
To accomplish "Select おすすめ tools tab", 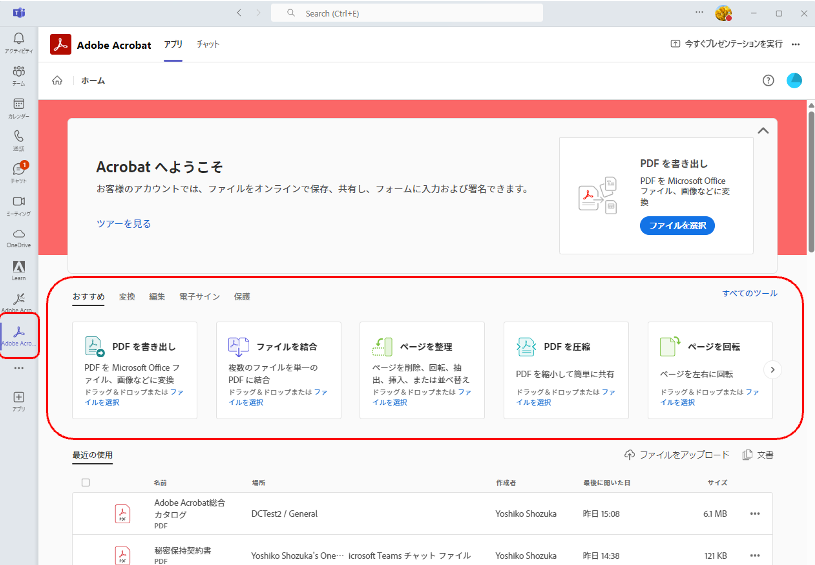I will pyautogui.click(x=88, y=296).
